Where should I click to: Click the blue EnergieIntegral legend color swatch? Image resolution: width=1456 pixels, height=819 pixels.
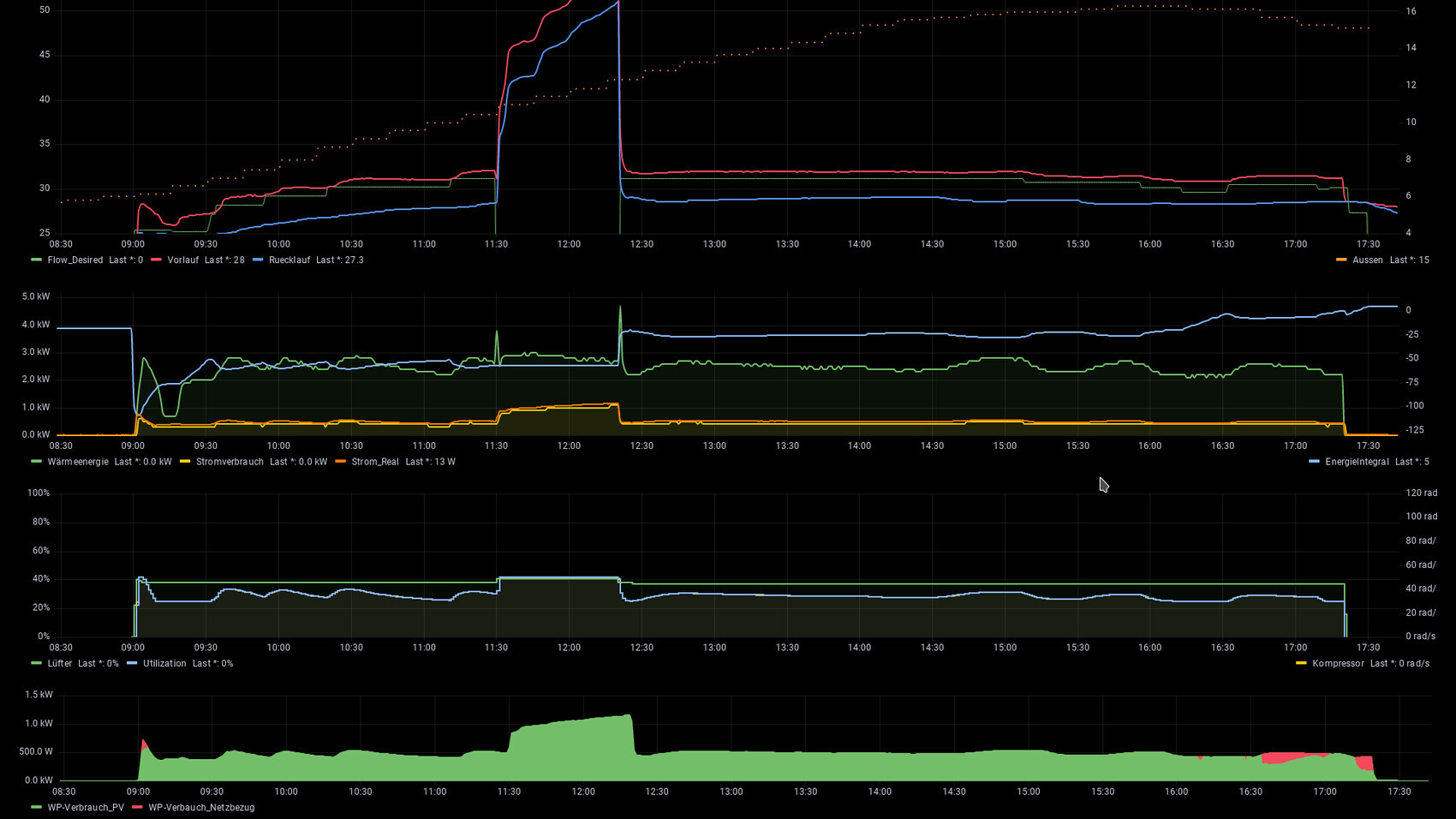coord(1314,463)
